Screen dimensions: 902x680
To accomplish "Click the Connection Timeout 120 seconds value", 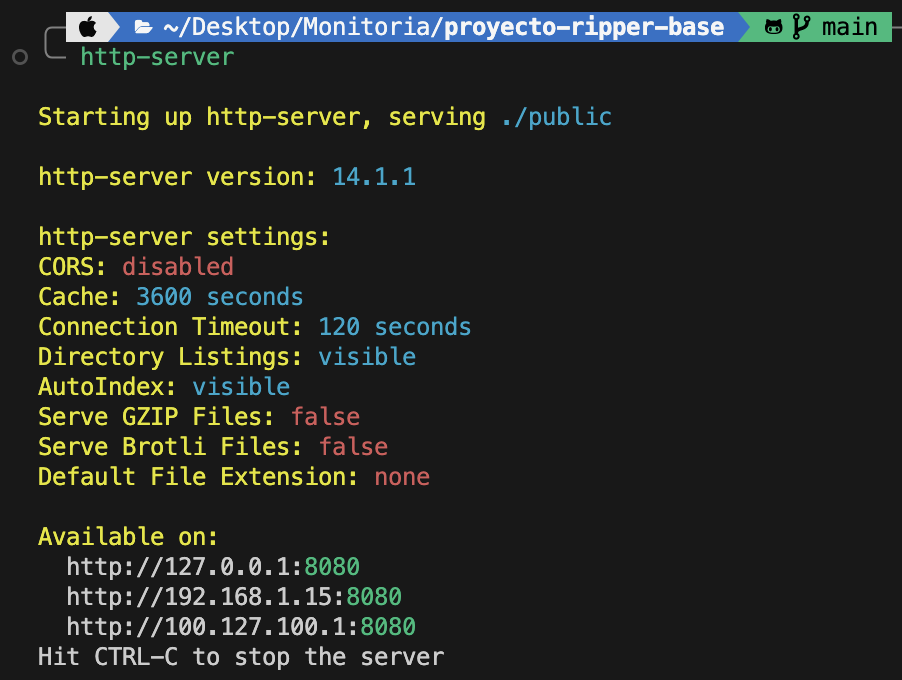I will (394, 327).
